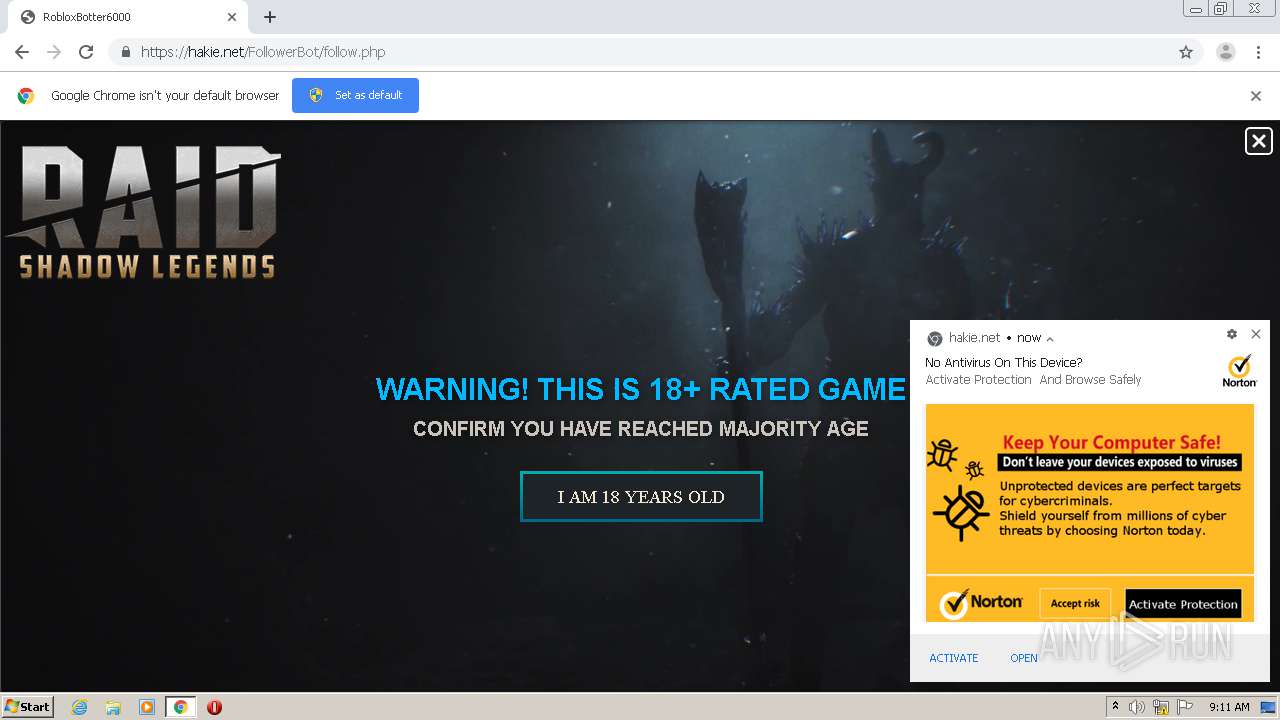Screen dimensions: 1280x720
Task: Open the Chrome profile avatar
Action: click(x=1225, y=52)
